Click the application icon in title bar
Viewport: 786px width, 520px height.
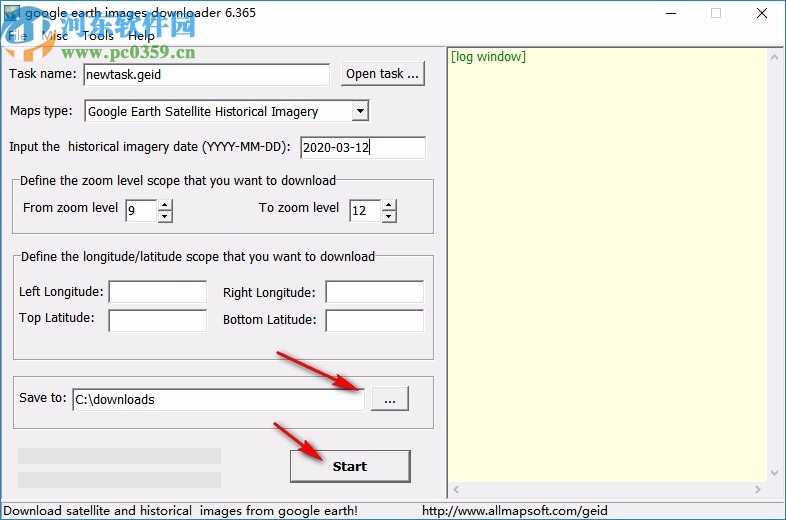coord(12,13)
